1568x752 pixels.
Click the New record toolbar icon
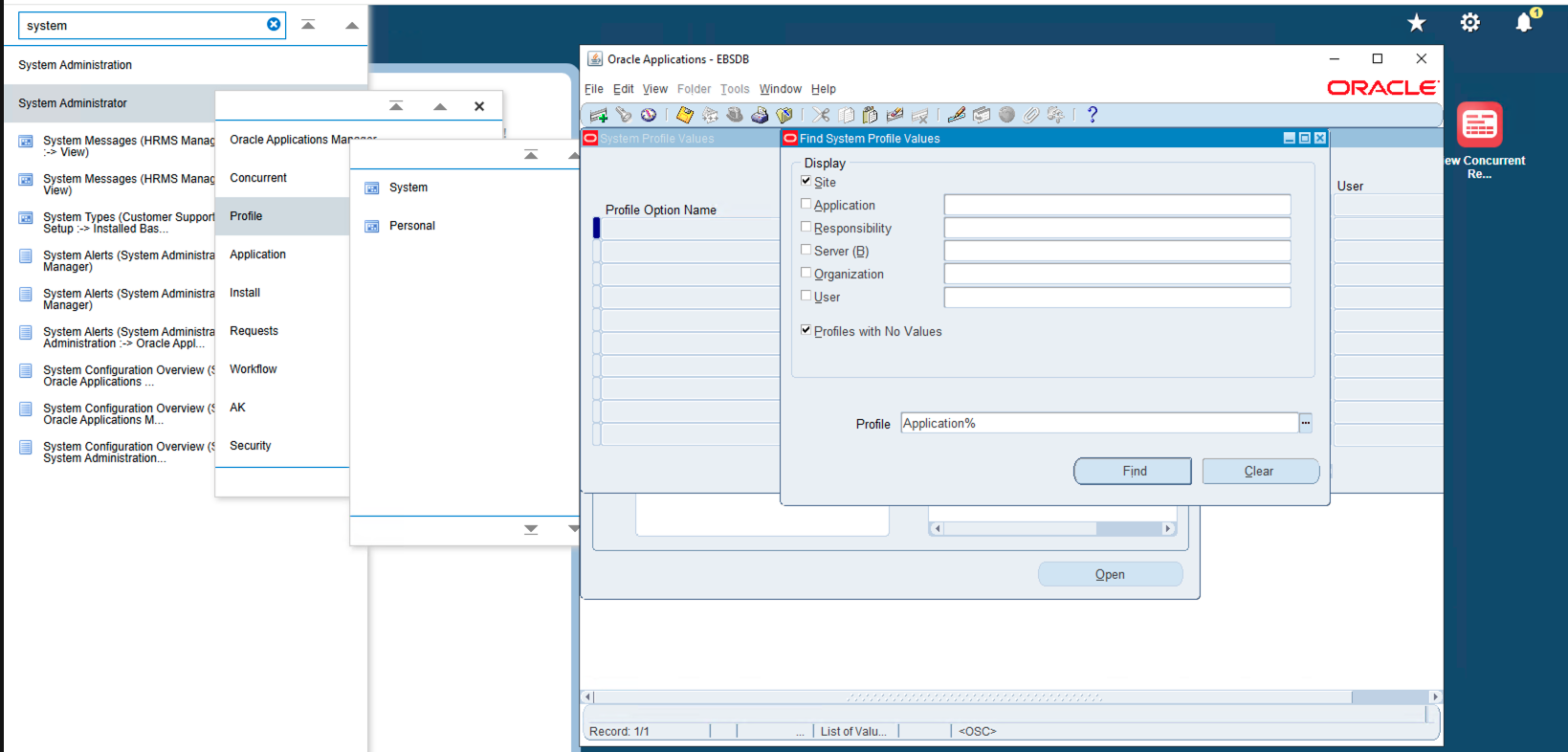coord(600,116)
